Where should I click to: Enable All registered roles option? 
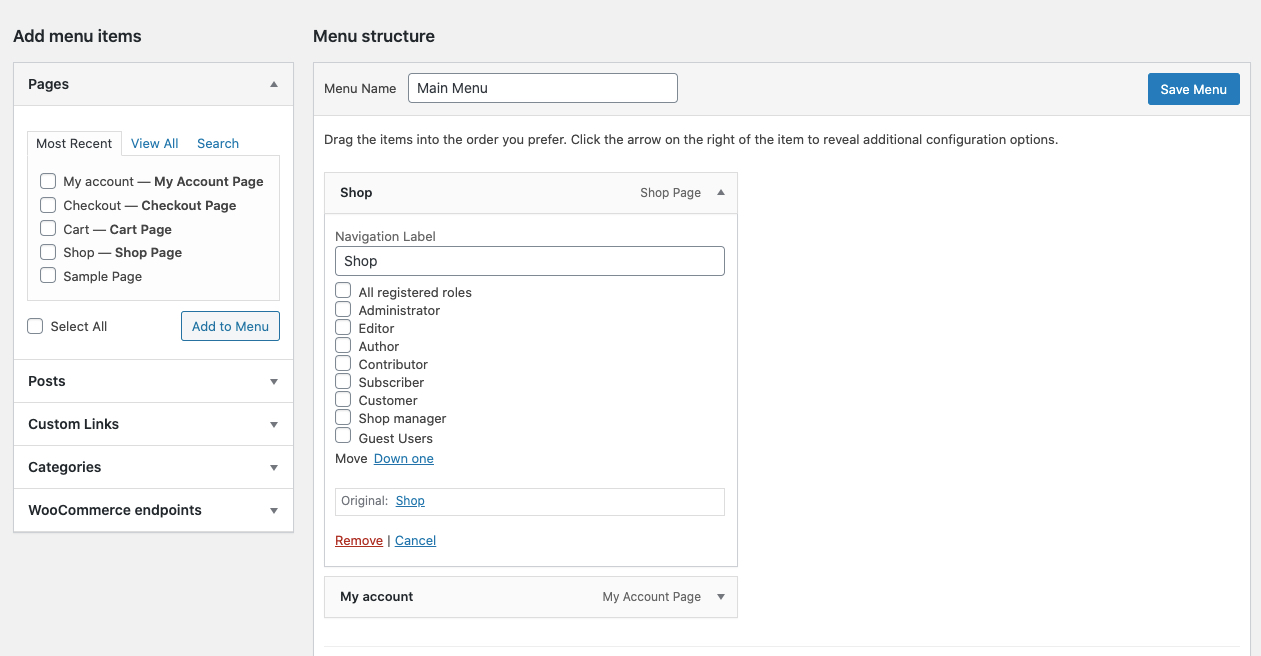coord(343,291)
